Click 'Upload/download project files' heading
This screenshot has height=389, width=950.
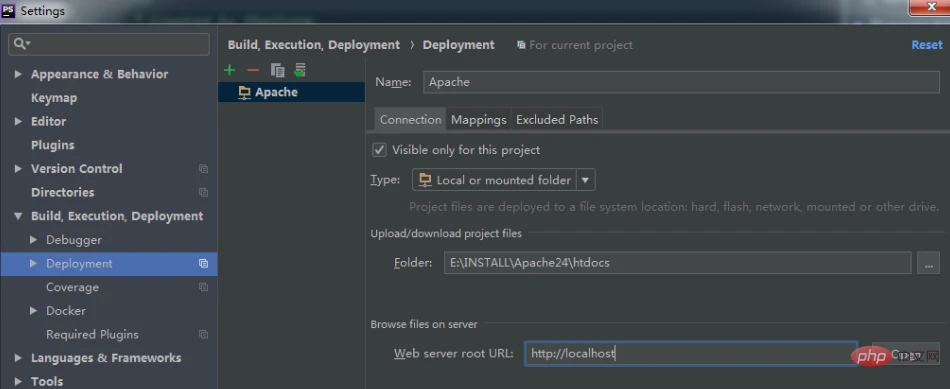point(446,233)
